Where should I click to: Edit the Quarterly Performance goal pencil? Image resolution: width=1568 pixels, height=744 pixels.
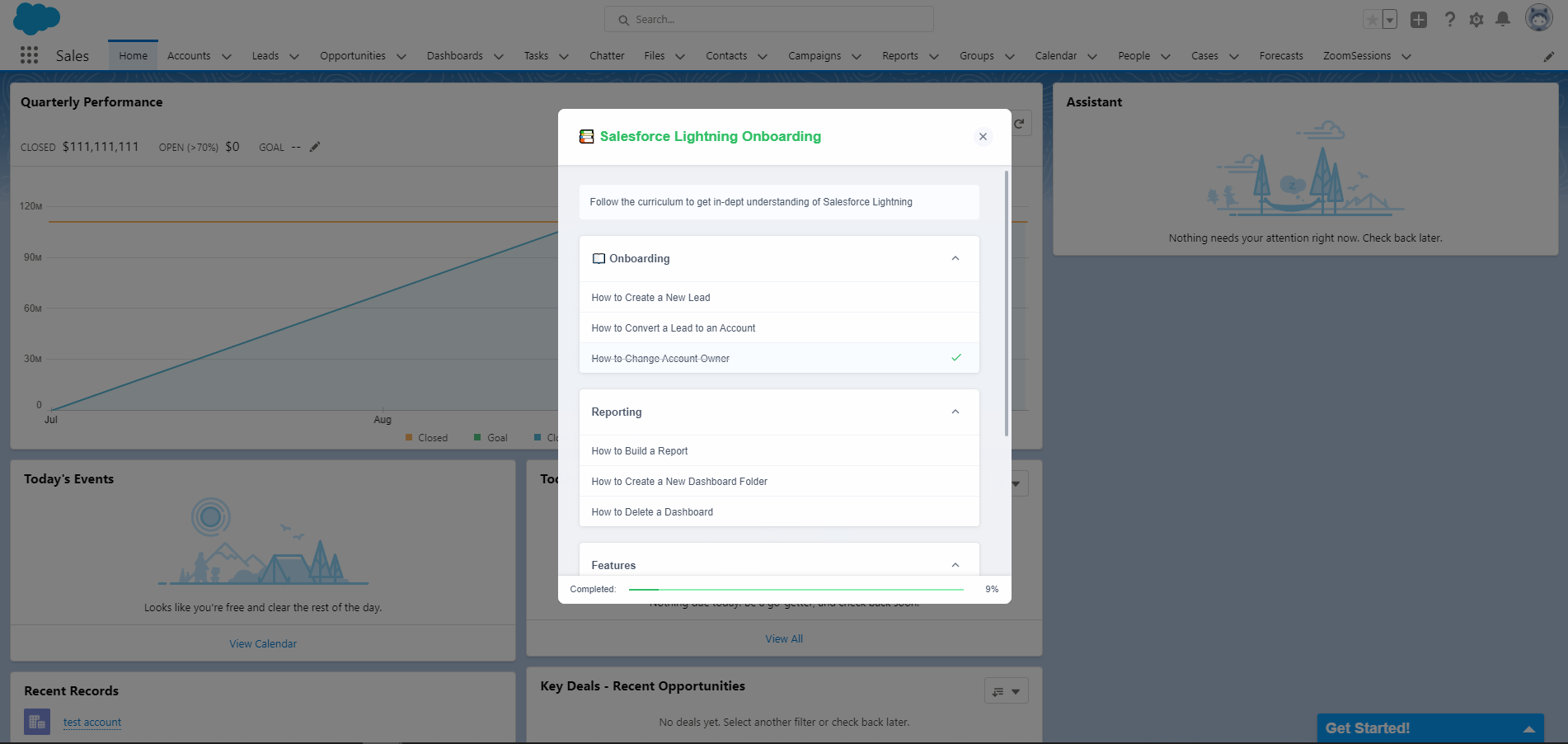coord(315,147)
